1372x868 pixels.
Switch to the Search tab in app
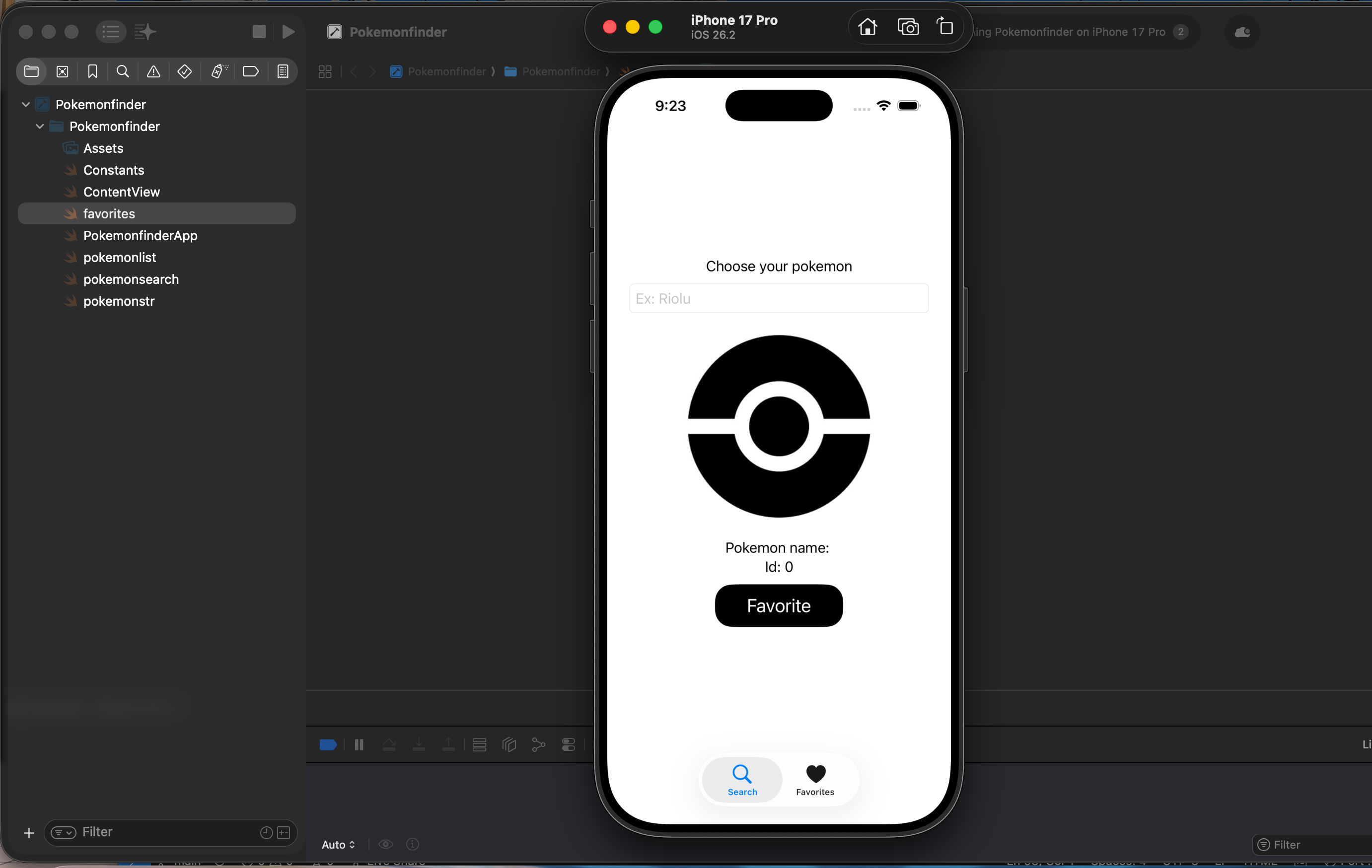[x=742, y=780]
